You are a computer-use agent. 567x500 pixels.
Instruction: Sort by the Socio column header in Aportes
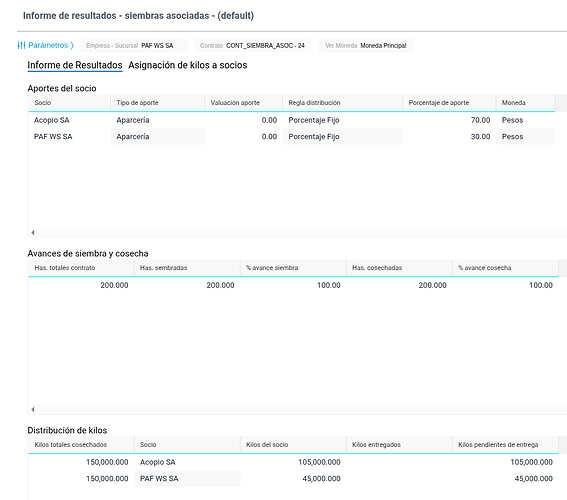click(x=69, y=103)
